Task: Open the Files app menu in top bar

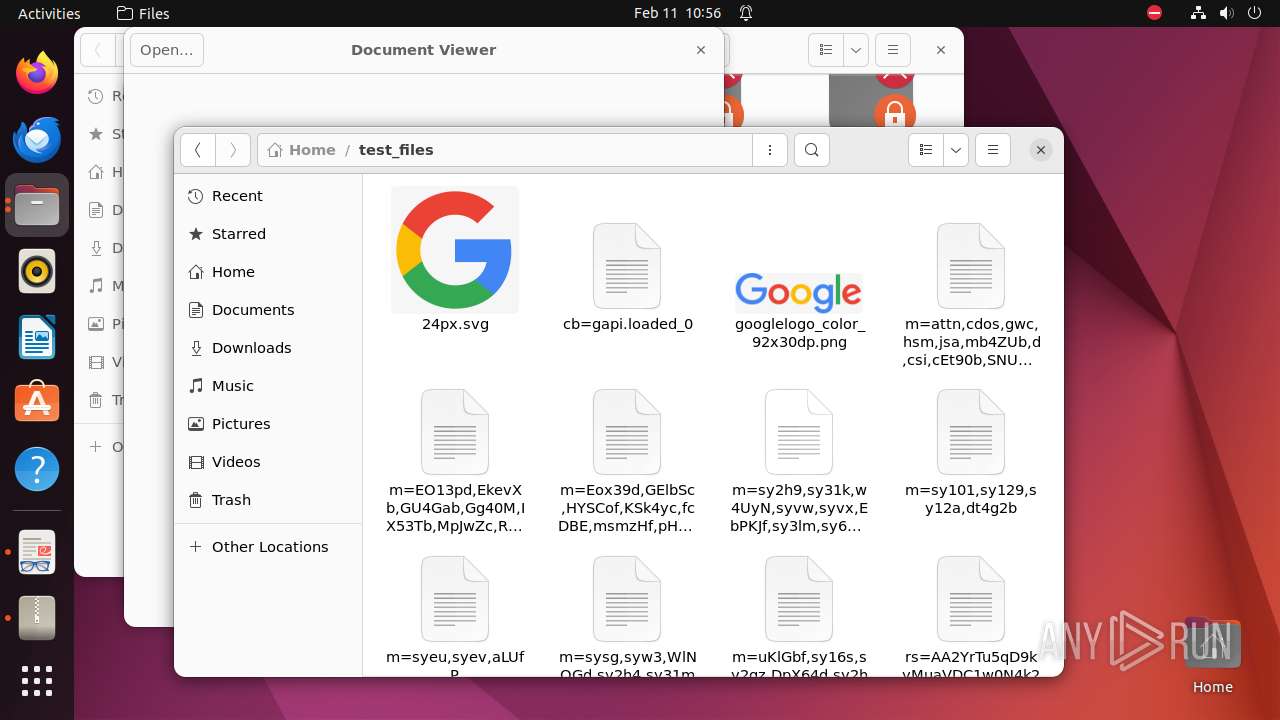Action: pyautogui.click(x=143, y=13)
